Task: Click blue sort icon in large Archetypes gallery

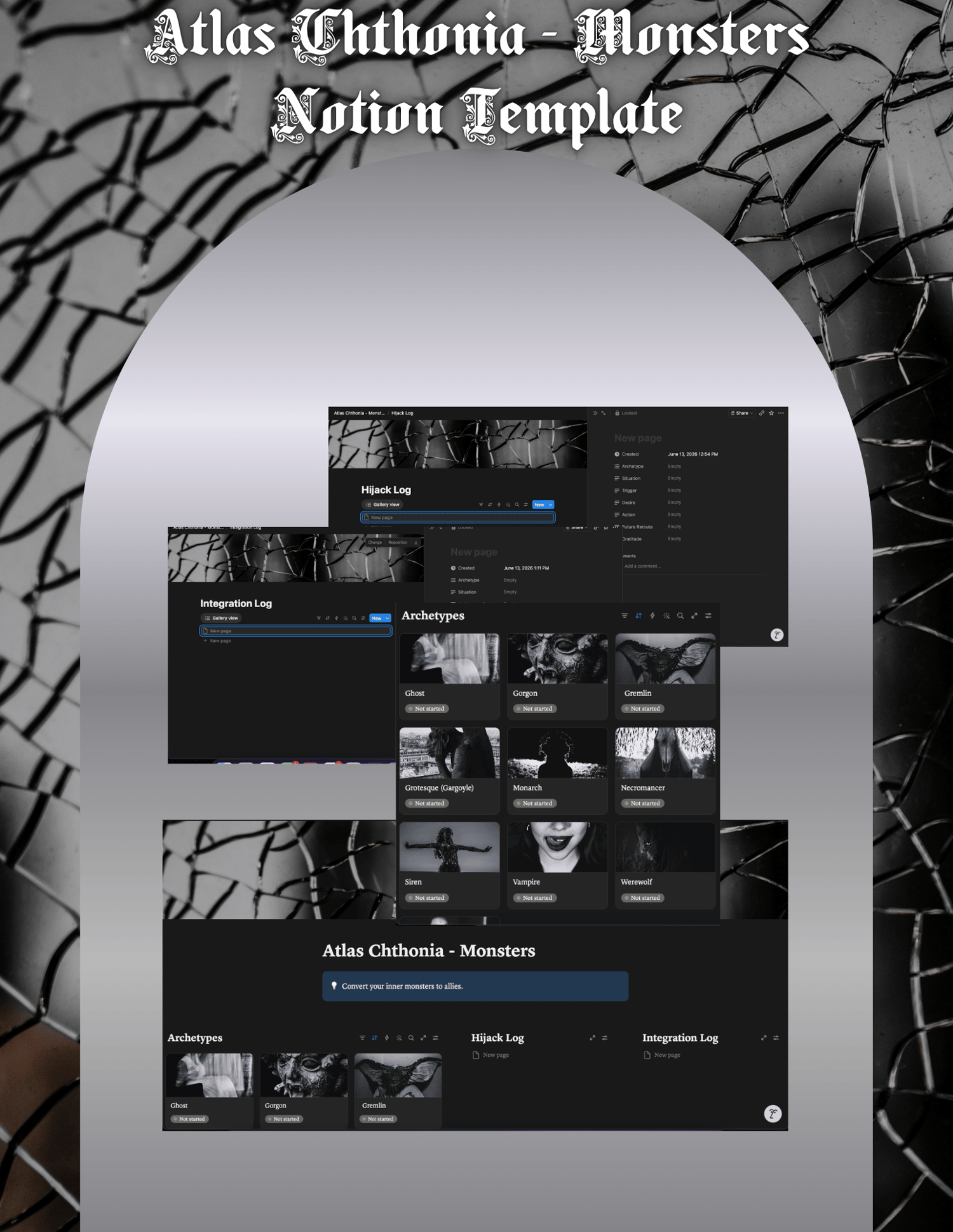Action: coord(639,615)
